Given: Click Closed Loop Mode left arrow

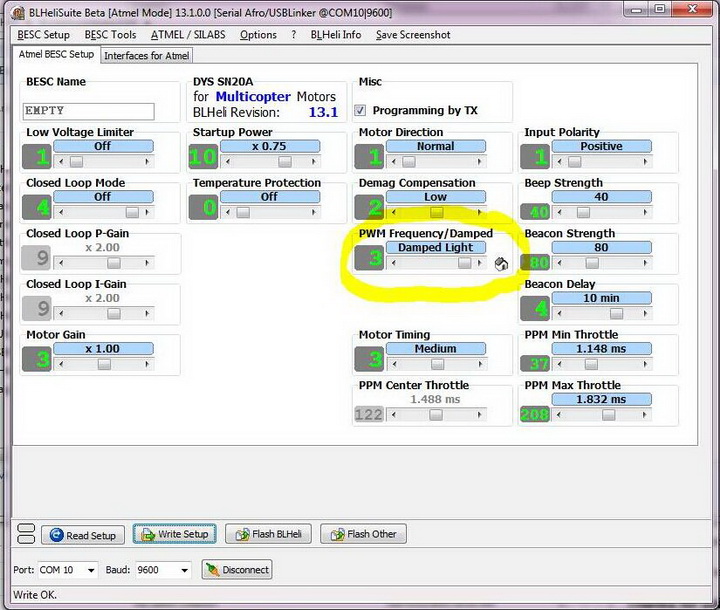Looking at the screenshot, I should (x=61, y=212).
